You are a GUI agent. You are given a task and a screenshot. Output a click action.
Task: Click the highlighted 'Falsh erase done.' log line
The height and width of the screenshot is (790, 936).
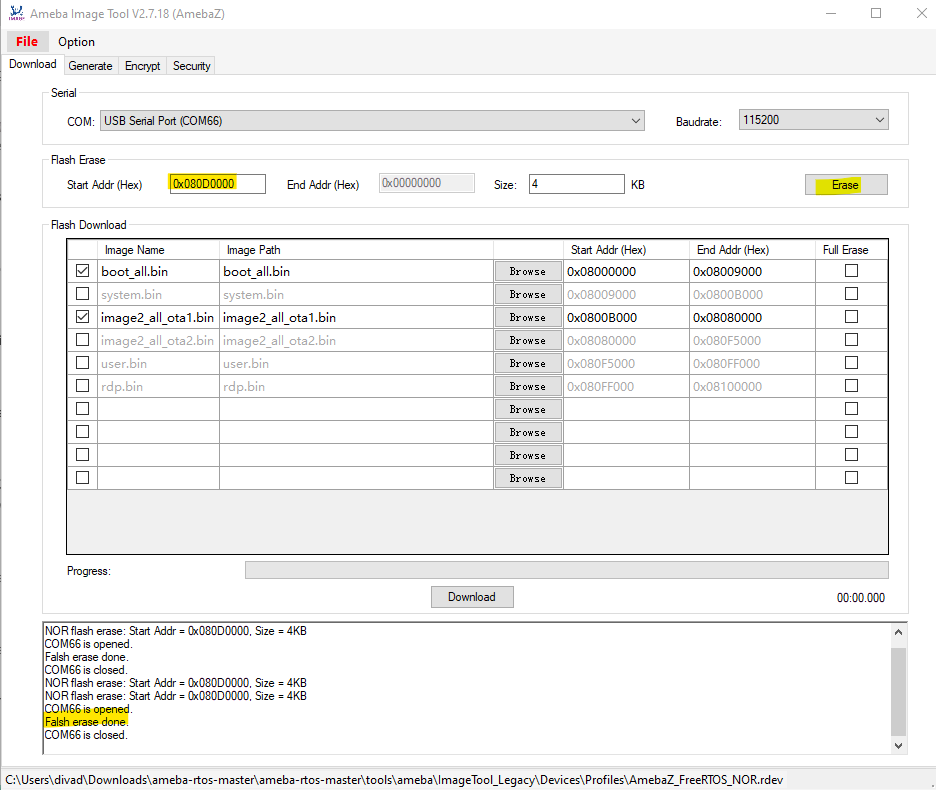(x=87, y=721)
